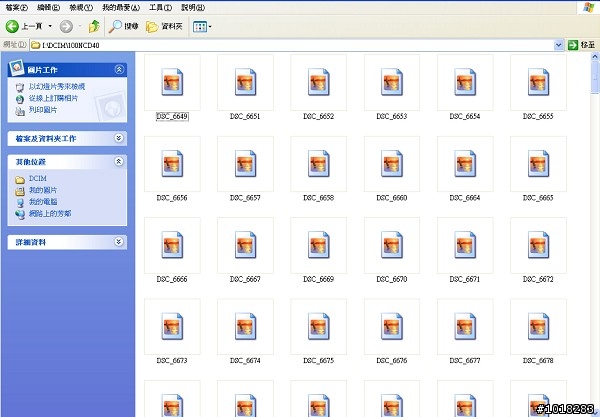This screenshot has height=417, width=600.
Task: Open the 檢視(V) menu
Action: coord(81,7)
